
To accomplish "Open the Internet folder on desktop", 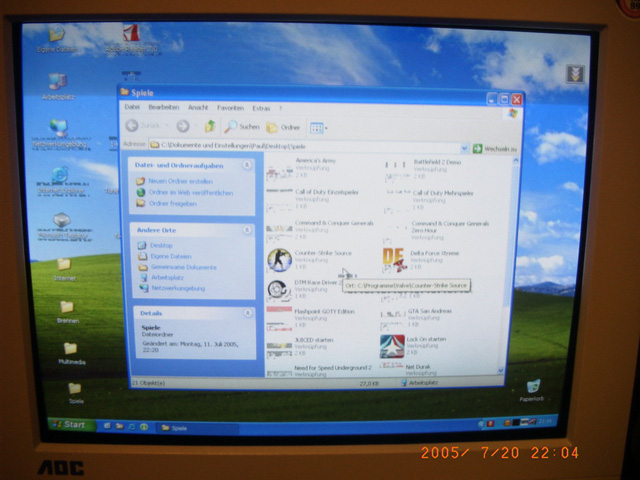I will point(64,270).
